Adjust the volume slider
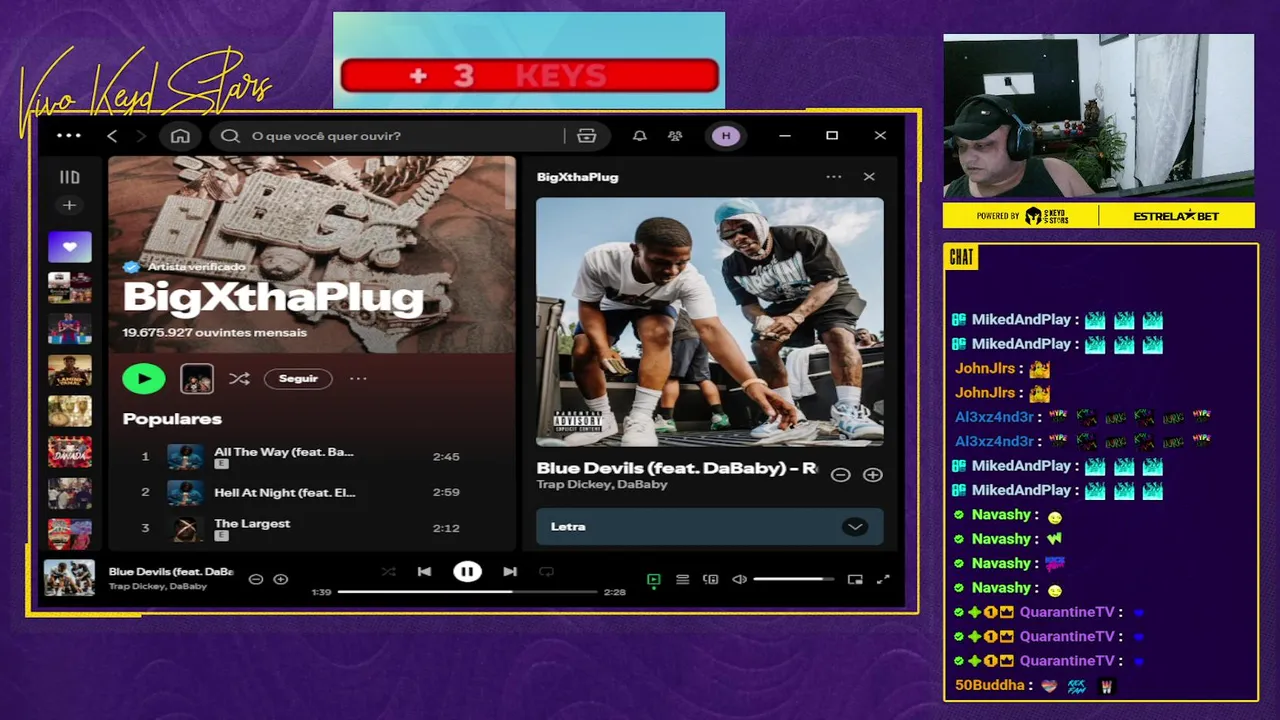 coord(793,579)
